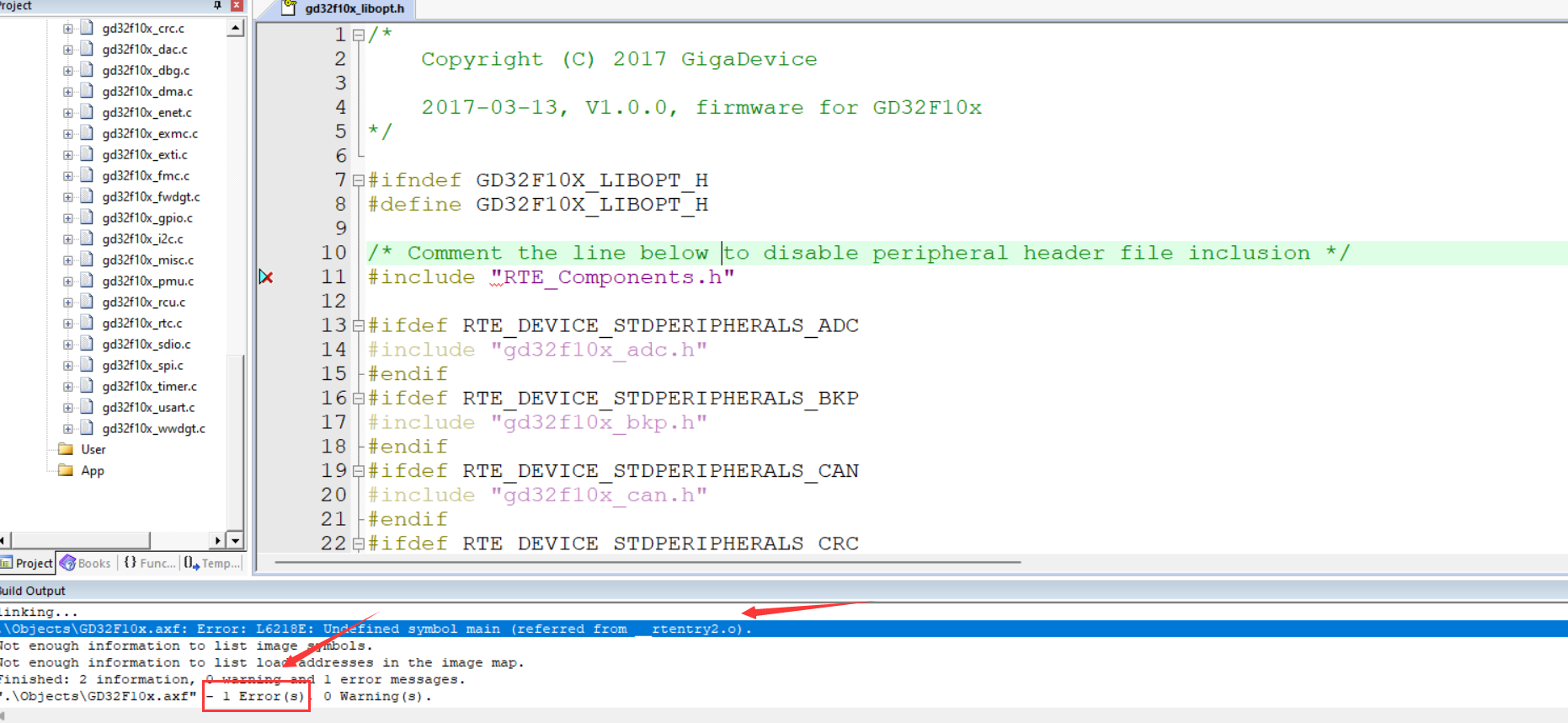Expand the gd32f10x_gpio.c tree node
This screenshot has height=723, width=1568.
tap(68, 218)
